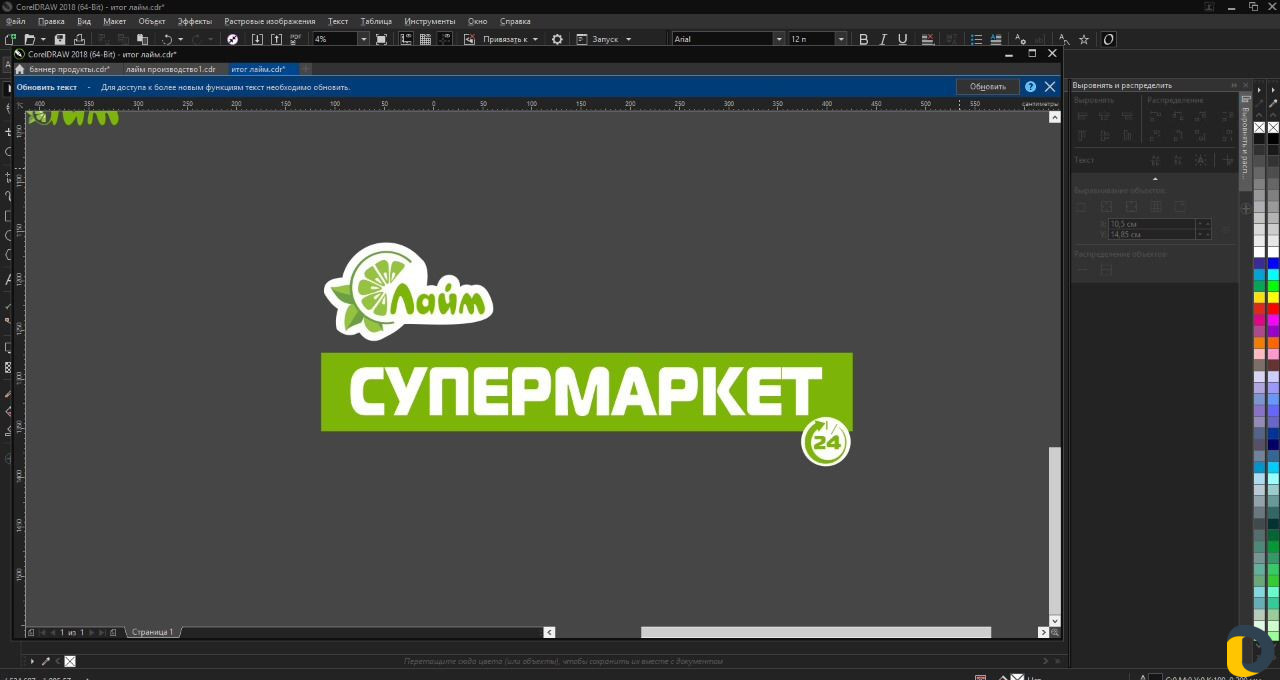Click the Export icon
The image size is (1280, 680).
click(276, 39)
